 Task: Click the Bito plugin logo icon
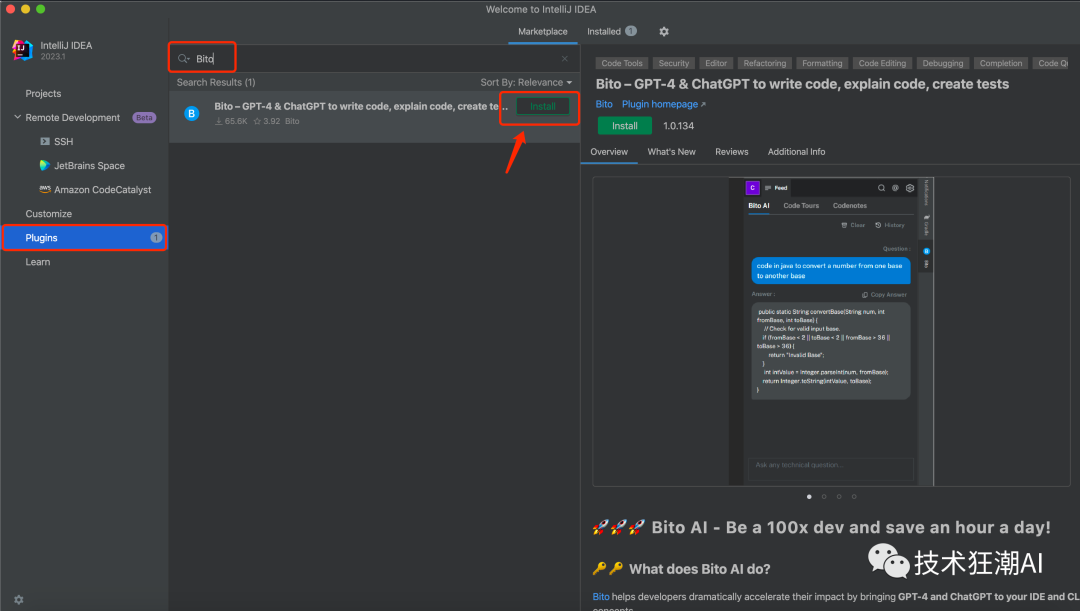coord(192,114)
